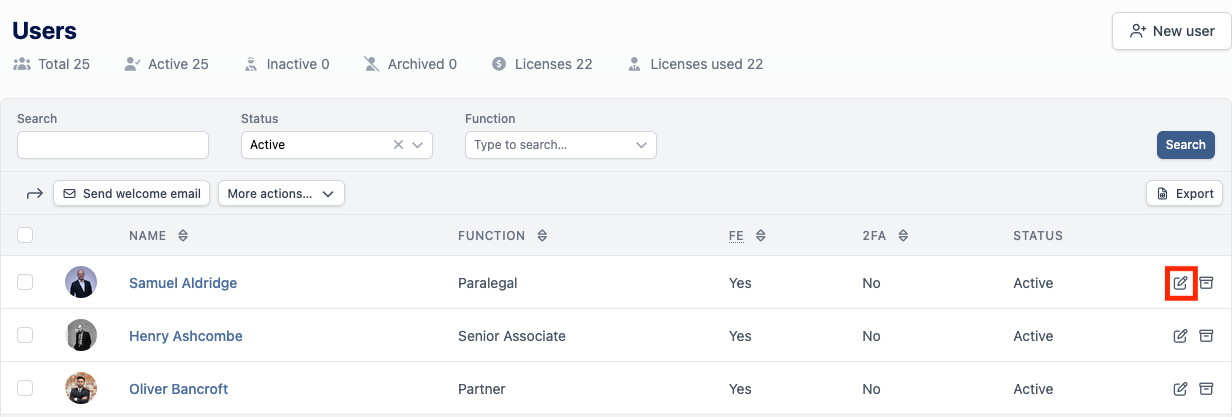Edit Oliver Bancroft's user record

[x=1181, y=389]
